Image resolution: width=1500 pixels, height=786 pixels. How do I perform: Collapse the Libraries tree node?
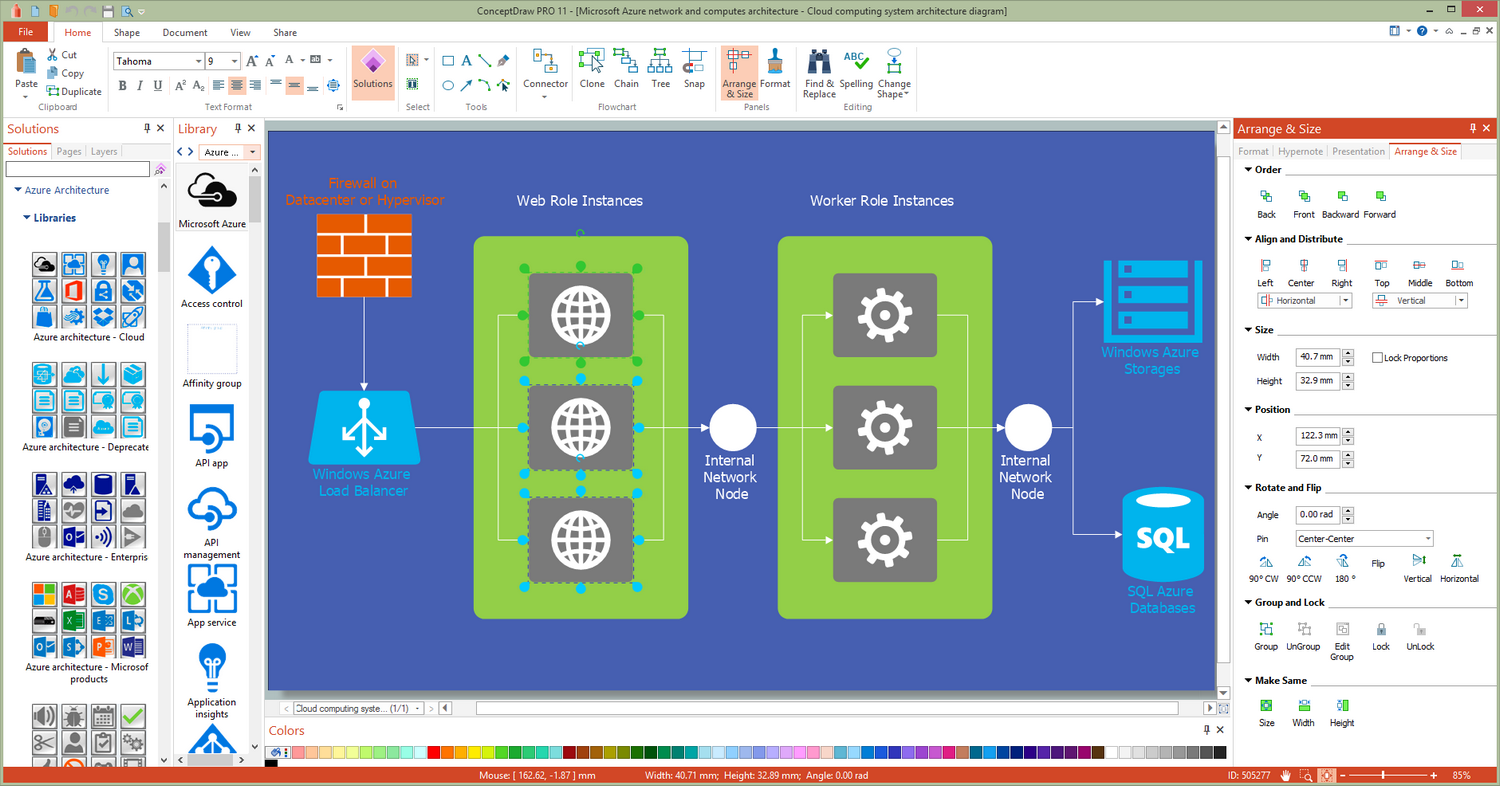[x=27, y=218]
